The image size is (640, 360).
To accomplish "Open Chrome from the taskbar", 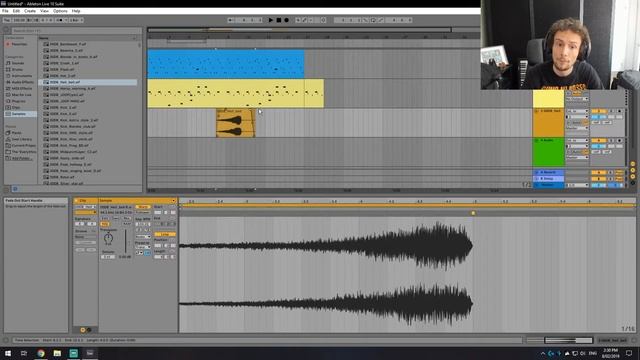I will (x=41, y=353).
